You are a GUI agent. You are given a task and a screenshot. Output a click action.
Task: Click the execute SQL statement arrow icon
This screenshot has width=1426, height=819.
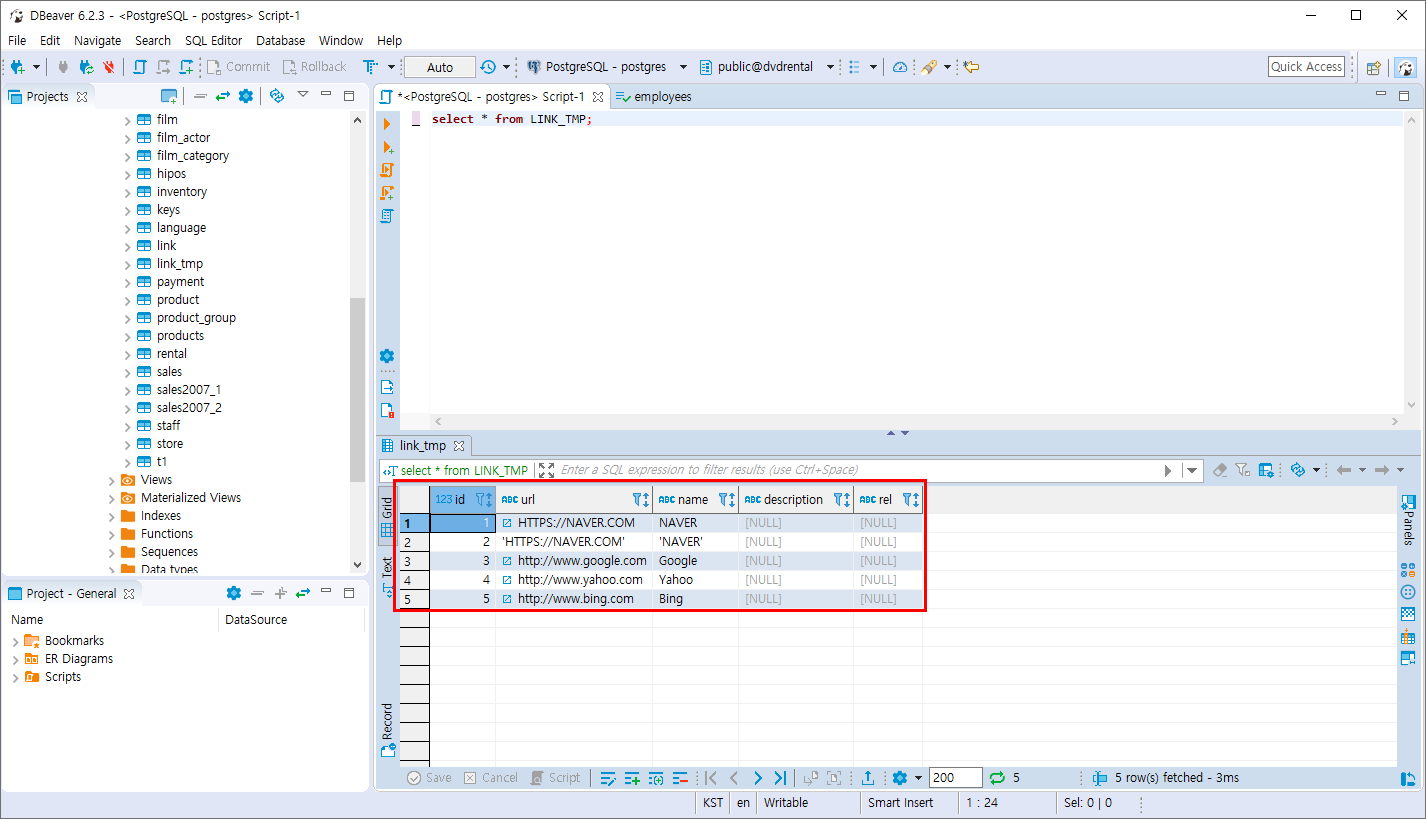[387, 123]
